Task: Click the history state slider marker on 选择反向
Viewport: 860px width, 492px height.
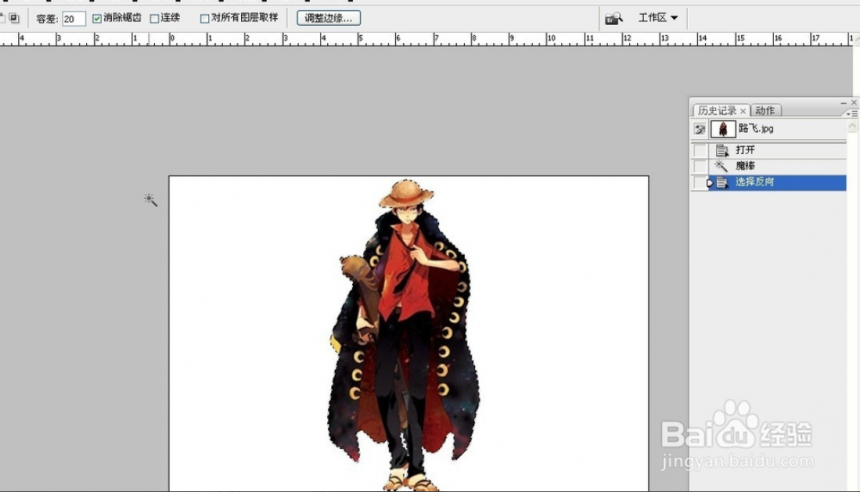Action: [x=710, y=183]
